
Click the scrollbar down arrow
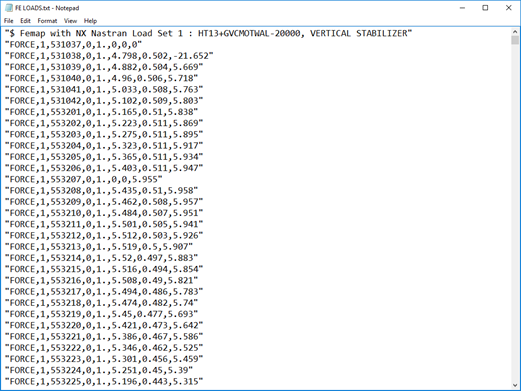[x=515, y=385]
